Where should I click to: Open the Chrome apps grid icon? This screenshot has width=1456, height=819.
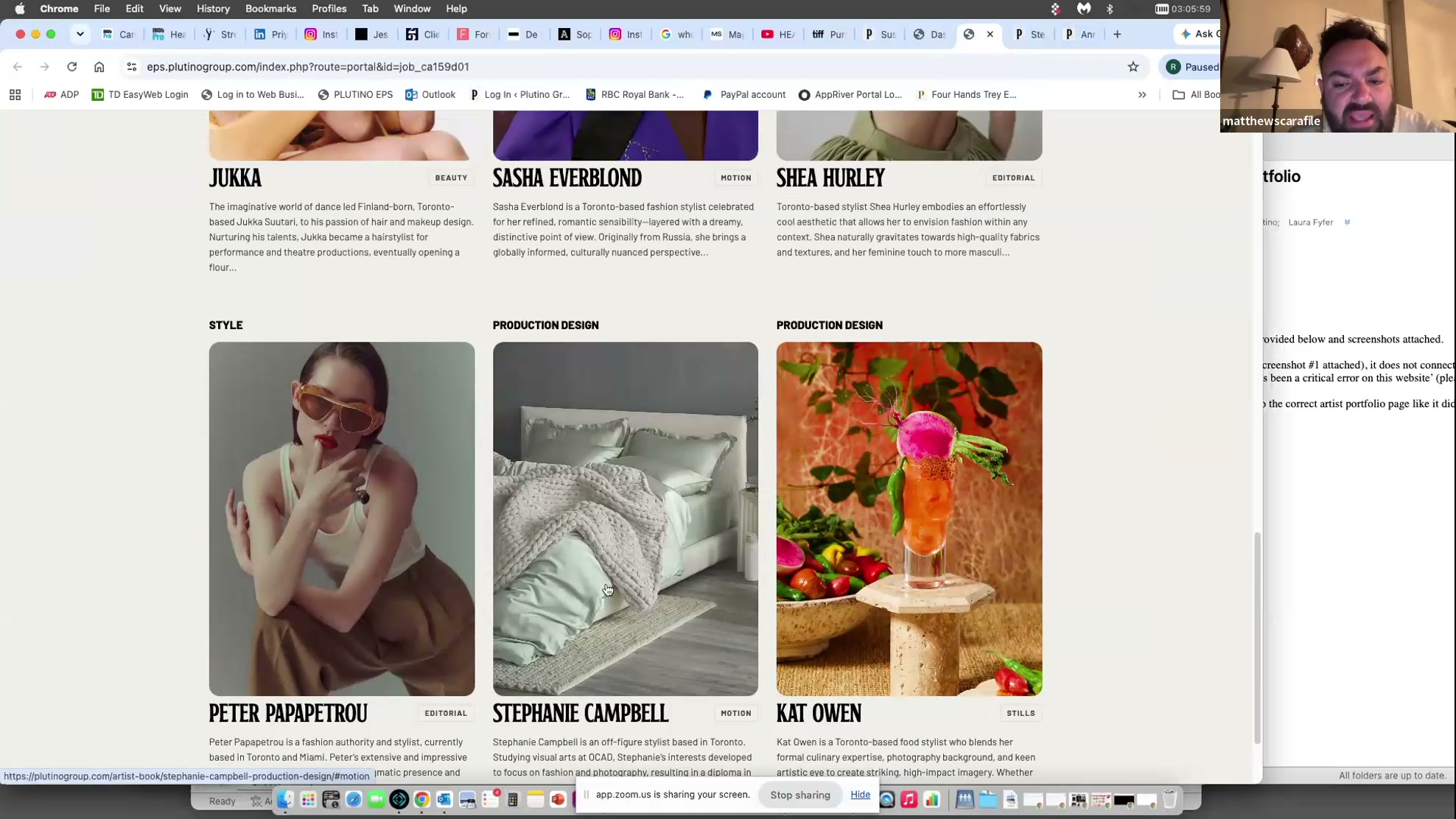pos(15,94)
